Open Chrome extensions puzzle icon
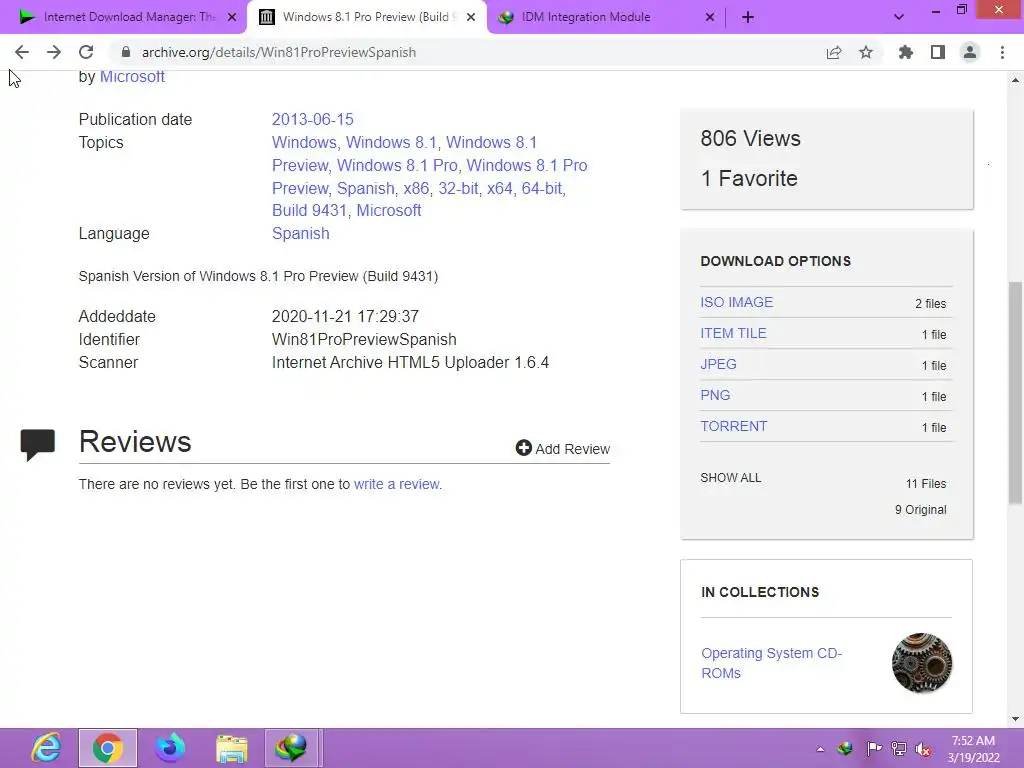 click(906, 52)
